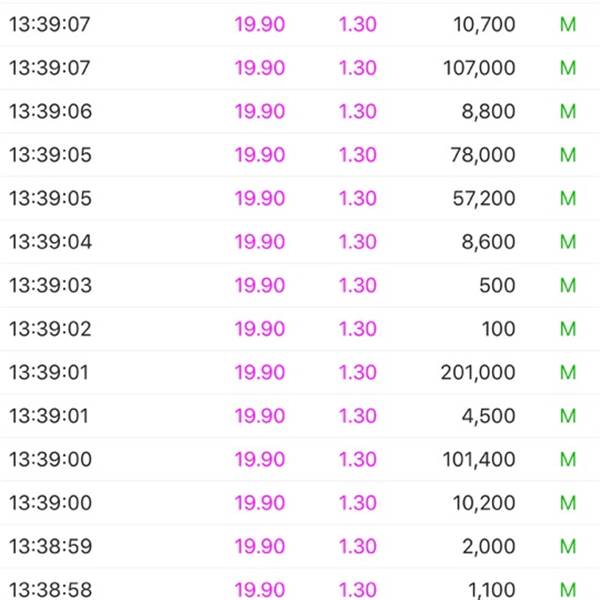
Task: Click the M marker beside 100 volume
Action: click(568, 329)
